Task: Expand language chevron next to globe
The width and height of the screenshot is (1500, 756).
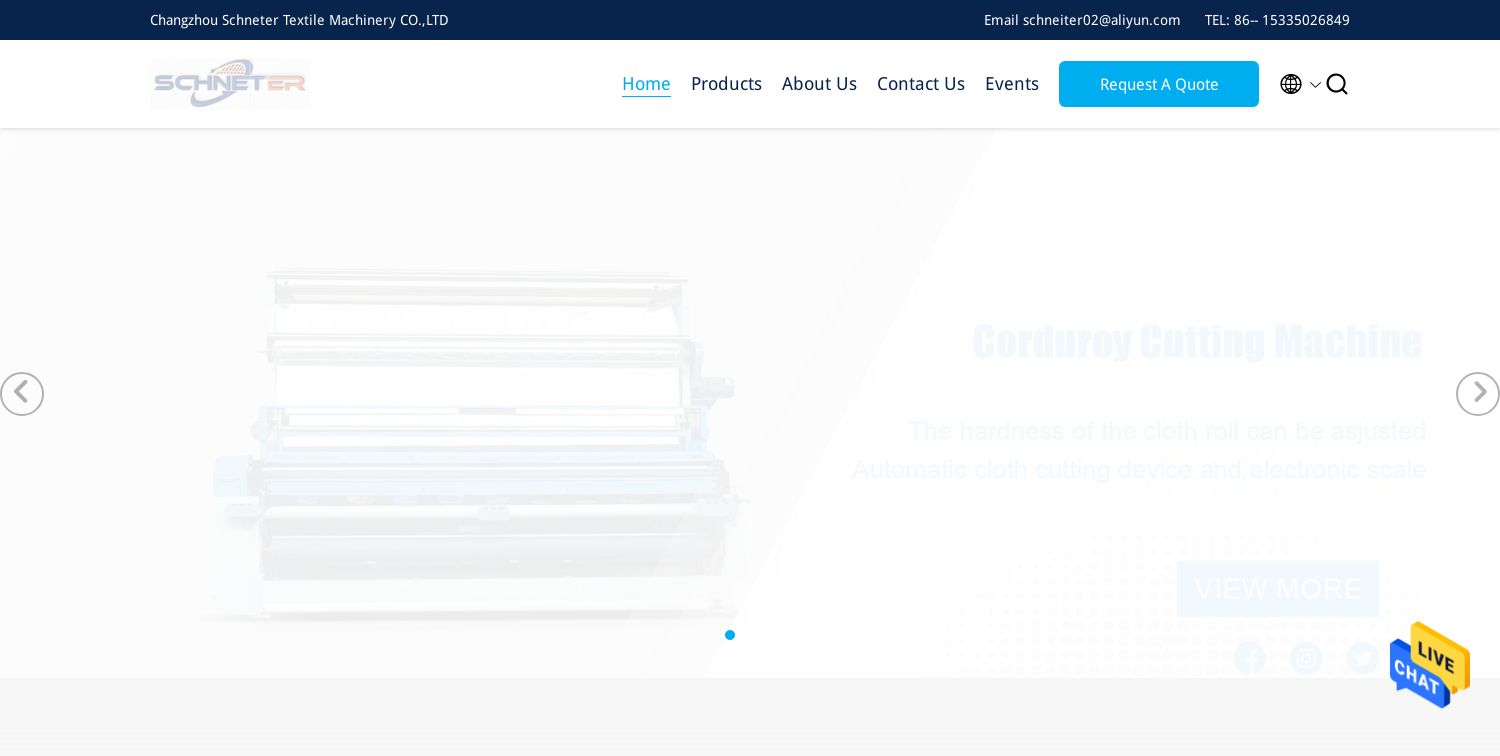Action: 1315,85
